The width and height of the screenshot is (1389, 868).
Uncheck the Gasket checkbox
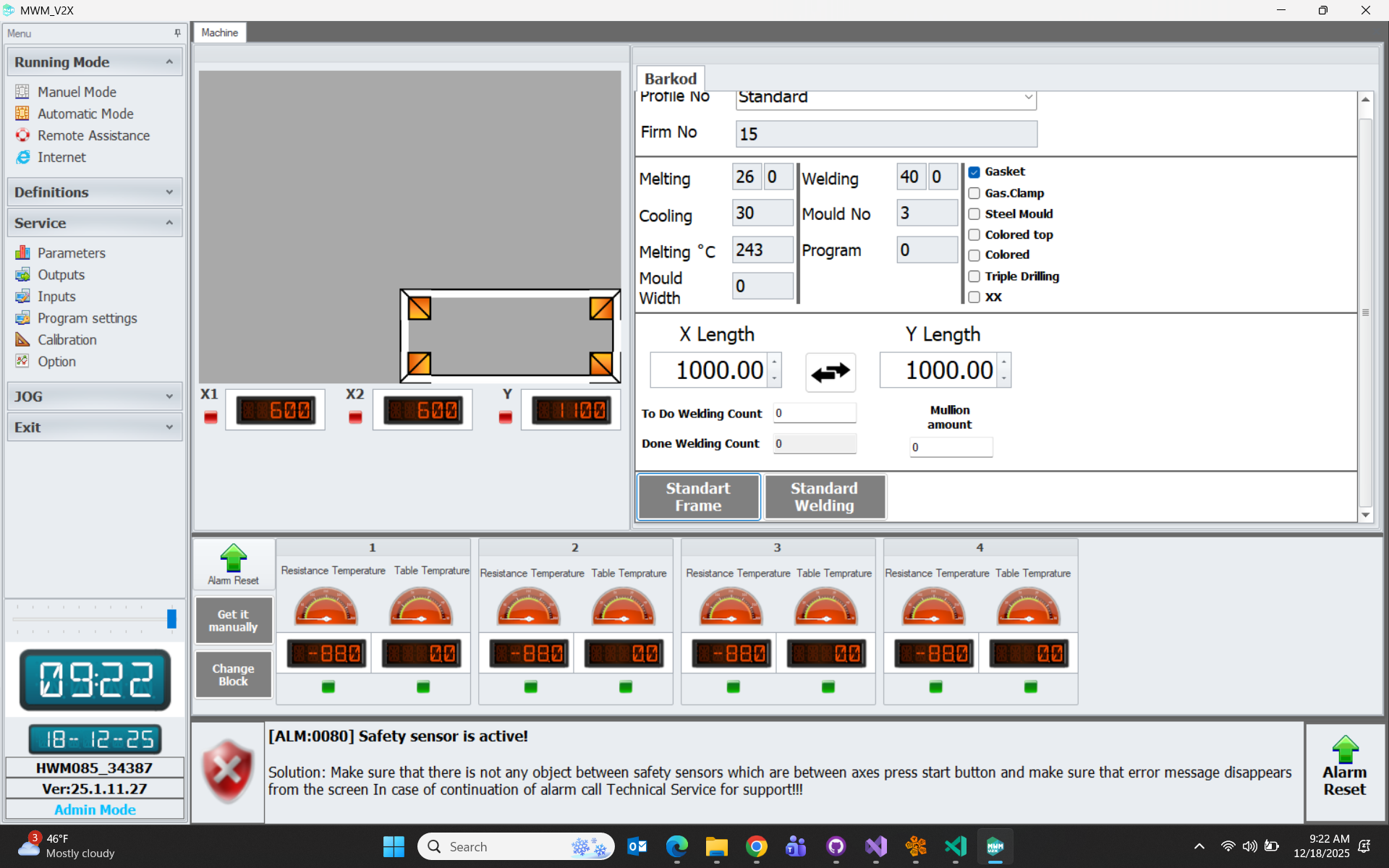[974, 172]
